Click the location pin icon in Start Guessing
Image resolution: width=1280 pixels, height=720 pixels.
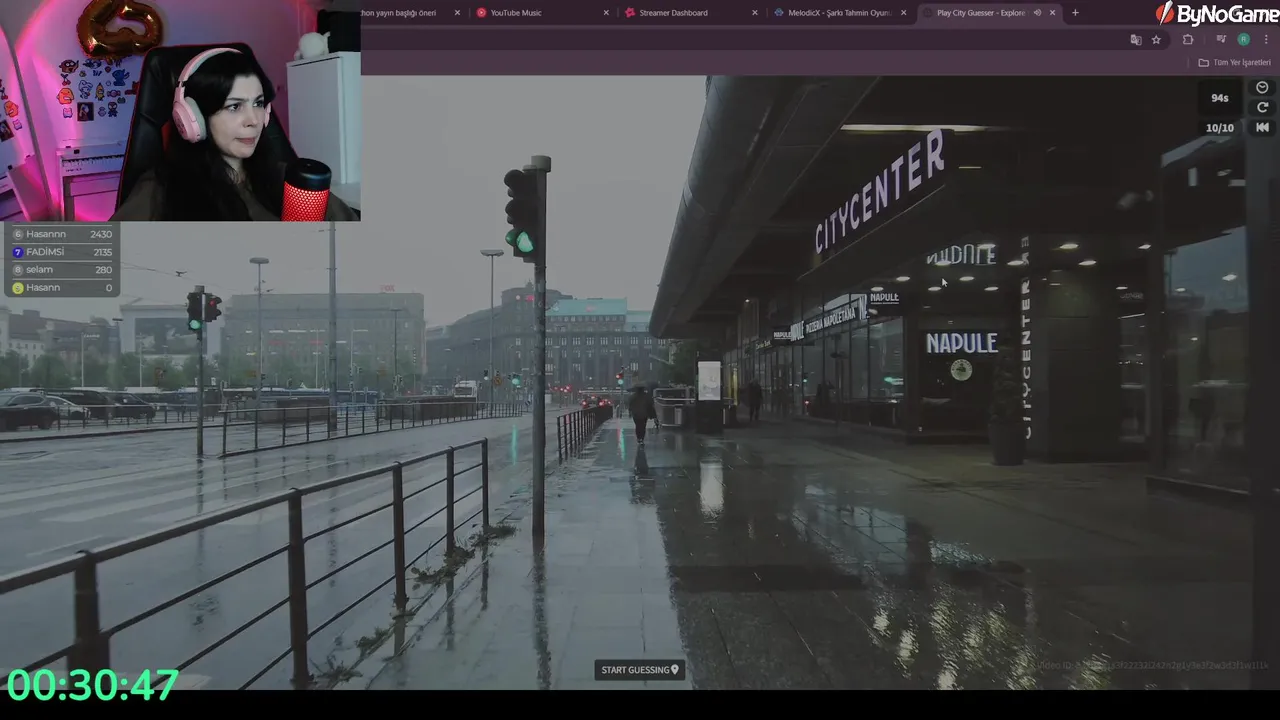675,670
